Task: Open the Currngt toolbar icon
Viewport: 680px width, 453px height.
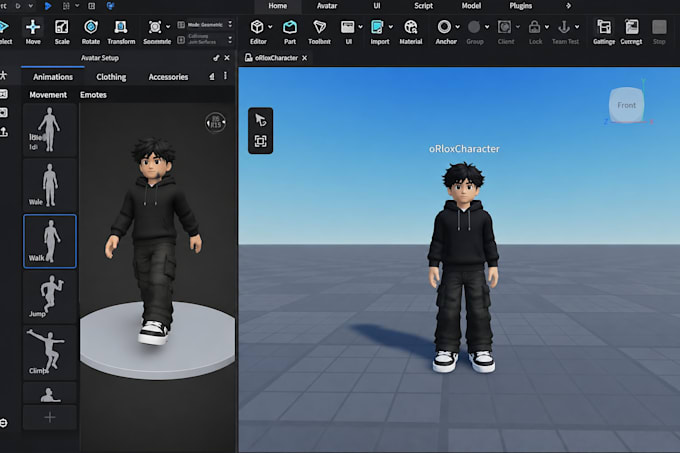Action: pos(631,27)
